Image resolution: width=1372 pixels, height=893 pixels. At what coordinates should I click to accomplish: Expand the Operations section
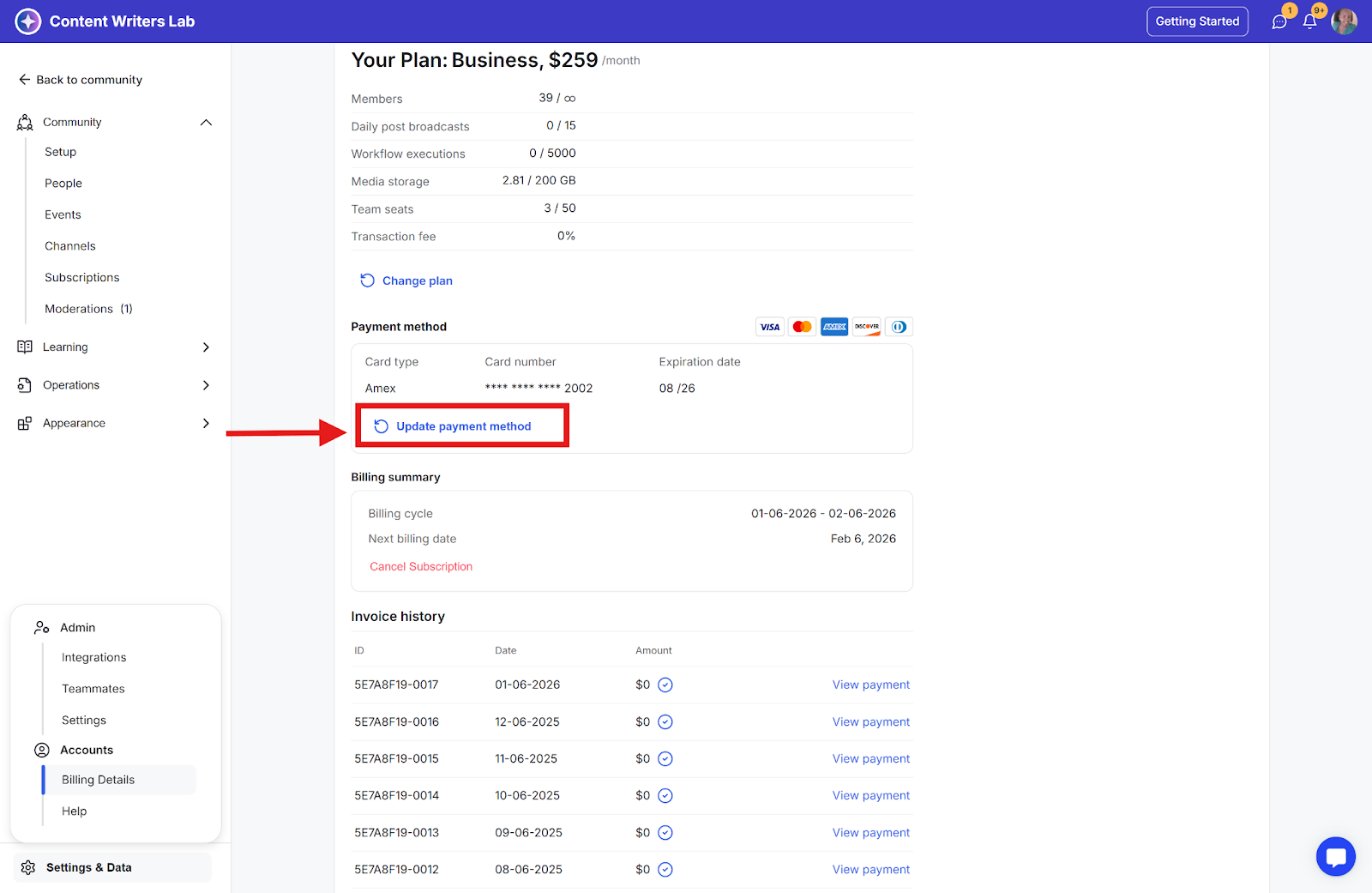pos(206,385)
